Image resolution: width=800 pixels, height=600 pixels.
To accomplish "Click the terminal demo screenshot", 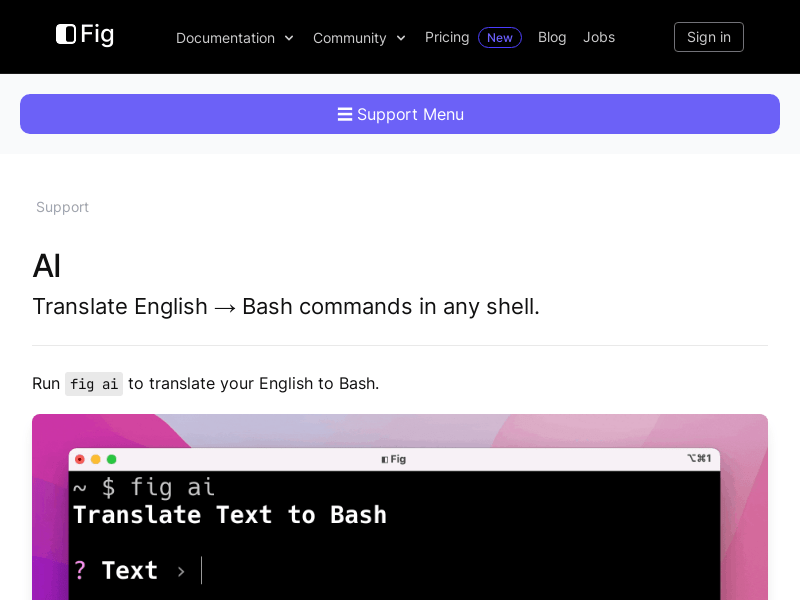I will coord(400,507).
